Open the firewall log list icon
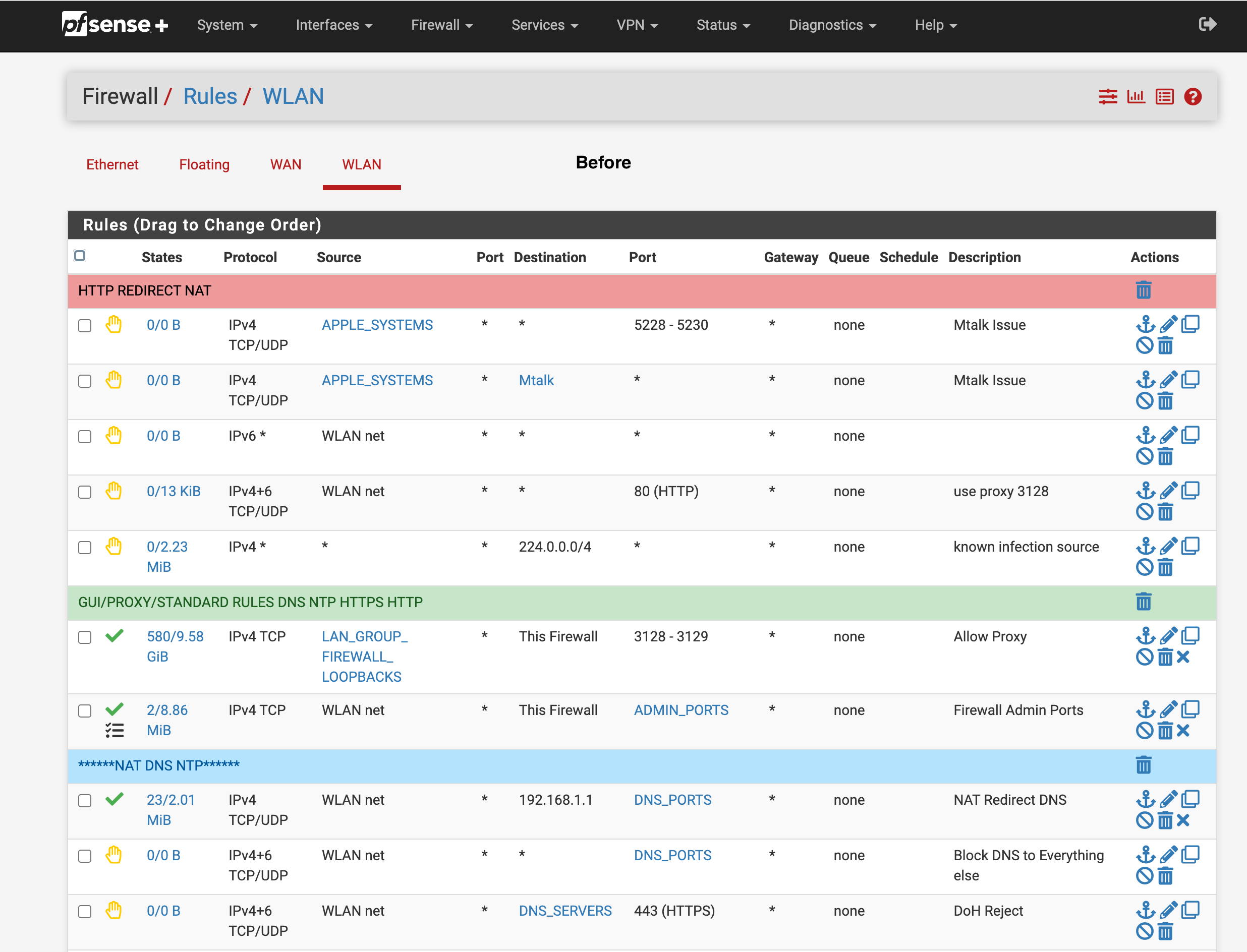The height and width of the screenshot is (952, 1247). pyautogui.click(x=1164, y=97)
